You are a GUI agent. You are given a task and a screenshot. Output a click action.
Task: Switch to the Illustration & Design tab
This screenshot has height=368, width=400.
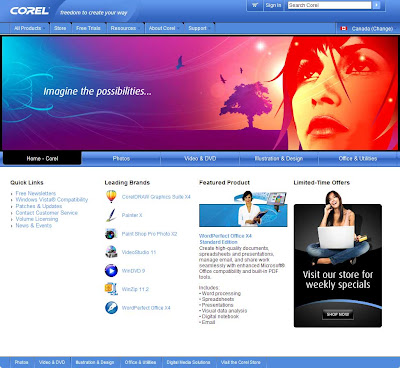pos(279,159)
